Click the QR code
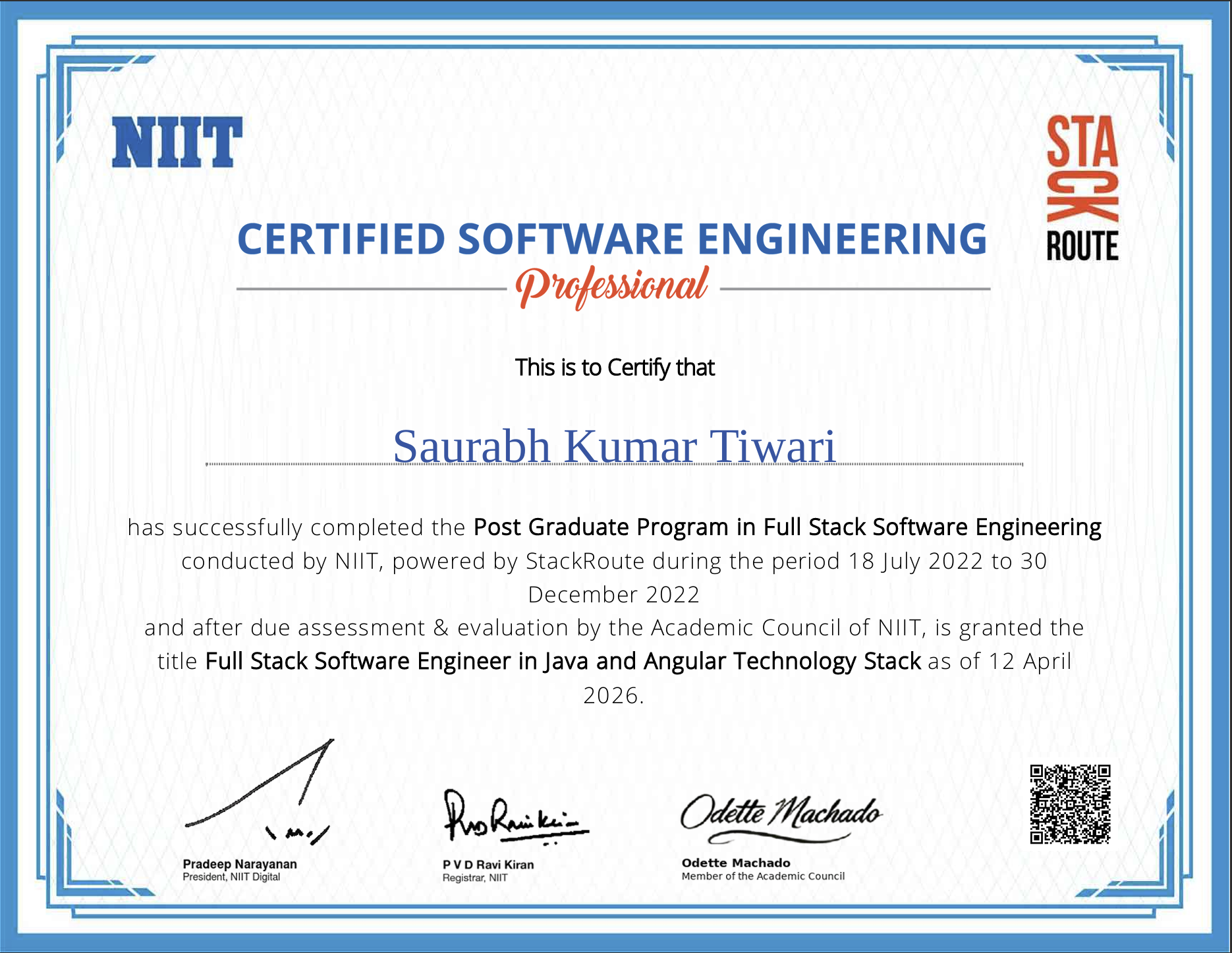This screenshot has height=953, width=1232. [x=1071, y=804]
